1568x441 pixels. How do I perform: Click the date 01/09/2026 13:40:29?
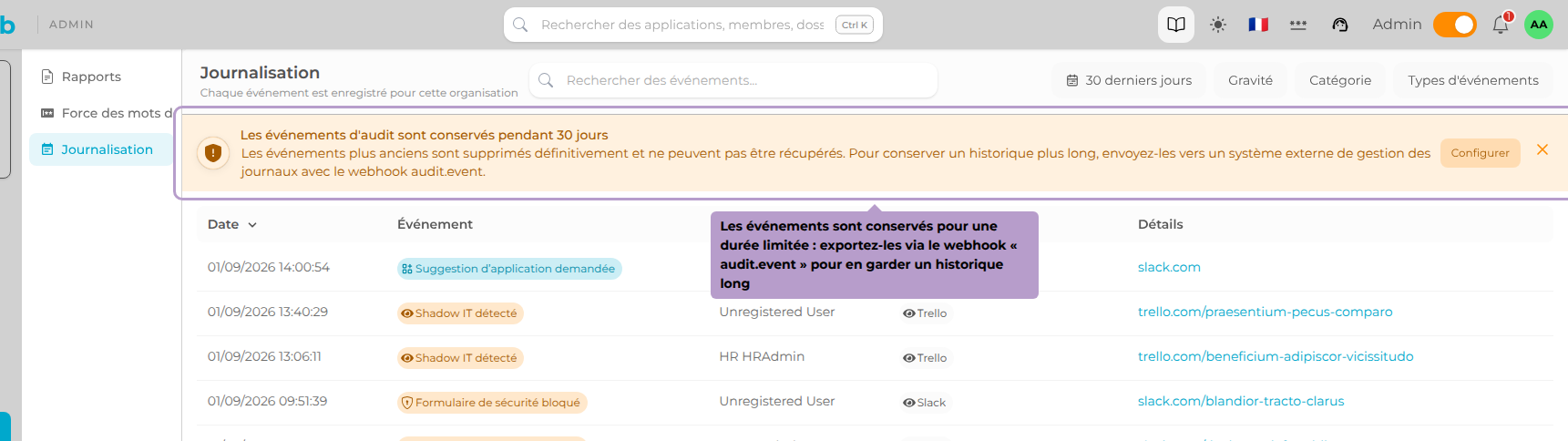(268, 312)
